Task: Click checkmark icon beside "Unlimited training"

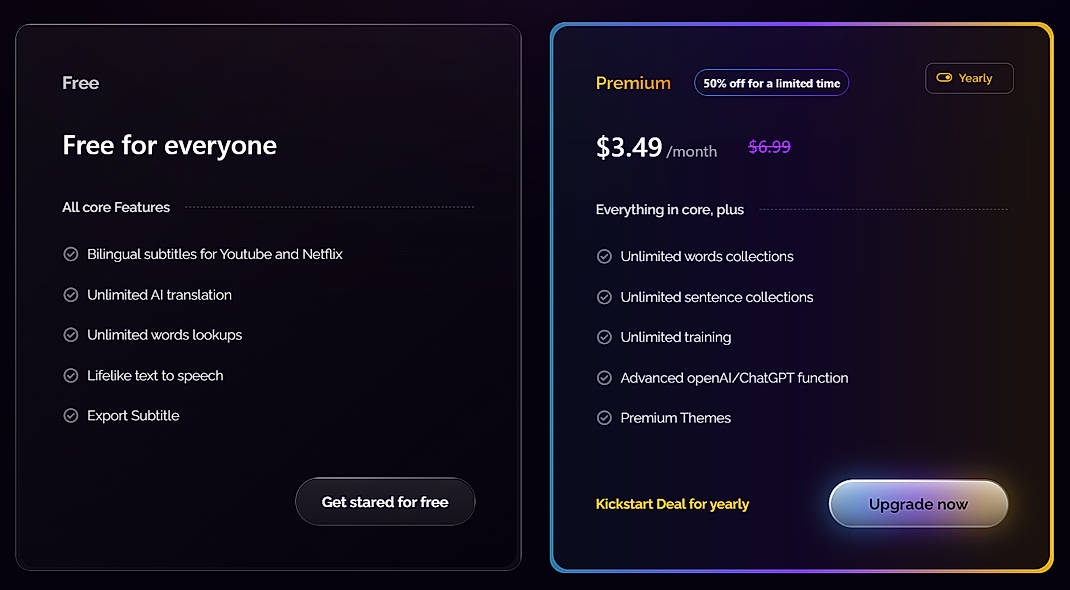Action: pos(604,337)
